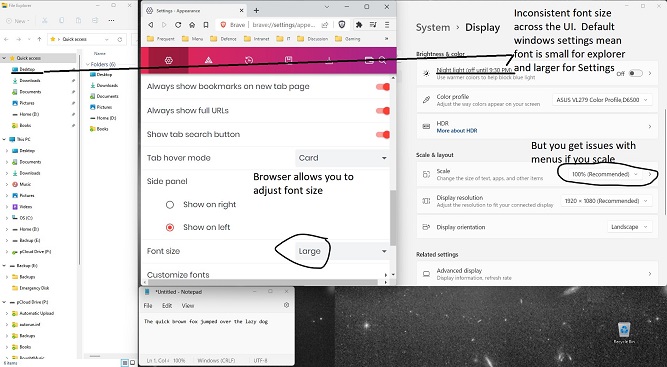Toggle Always show bookmarks on new tab page
Image resolution: width=667 pixels, height=367 pixels.
pyautogui.click(x=383, y=87)
